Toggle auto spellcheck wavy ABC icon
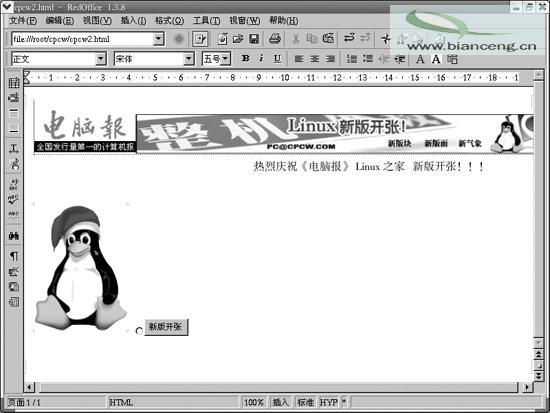This screenshot has width=550, height=413. tap(14, 215)
